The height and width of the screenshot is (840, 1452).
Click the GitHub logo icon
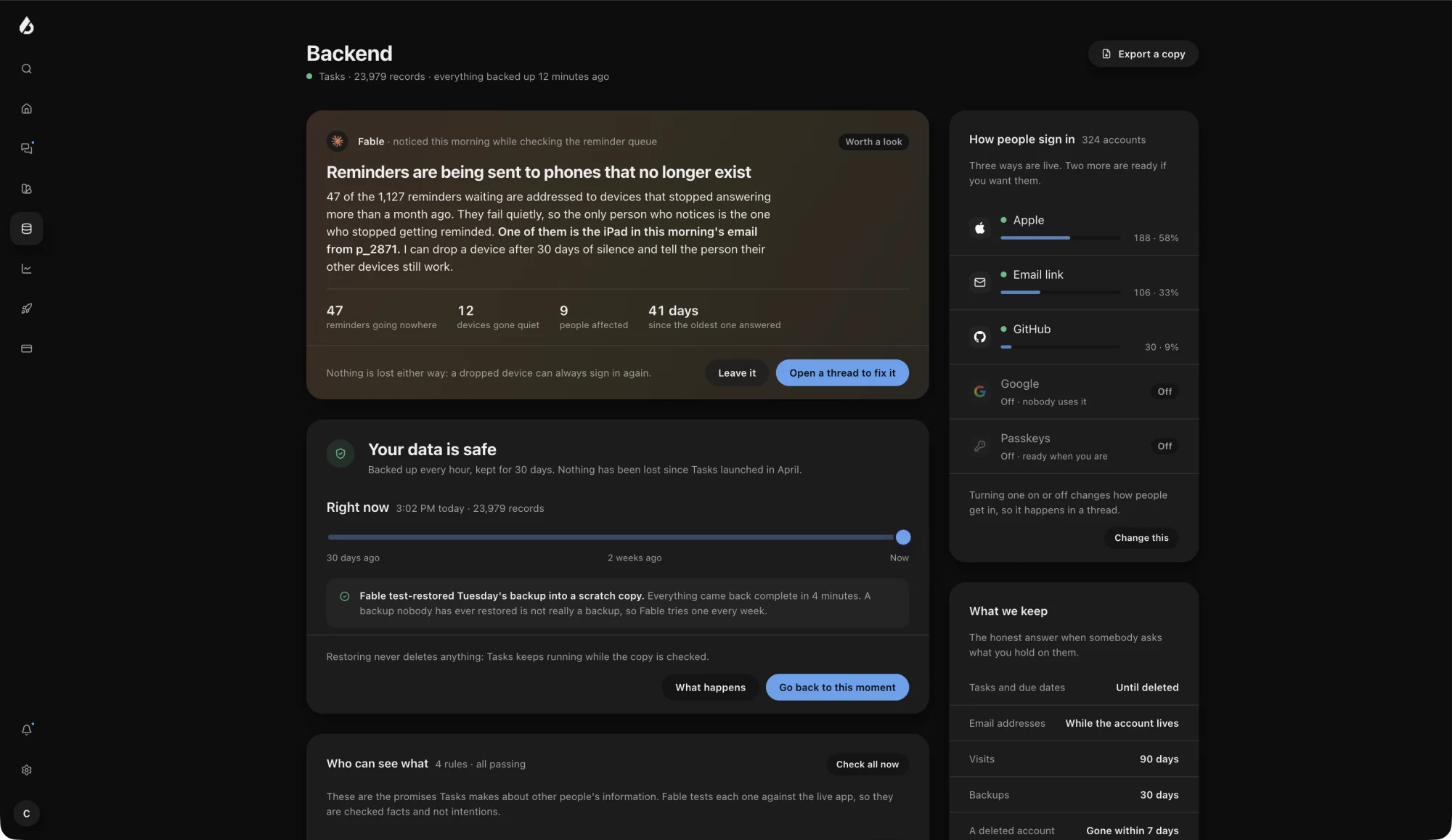[979, 337]
